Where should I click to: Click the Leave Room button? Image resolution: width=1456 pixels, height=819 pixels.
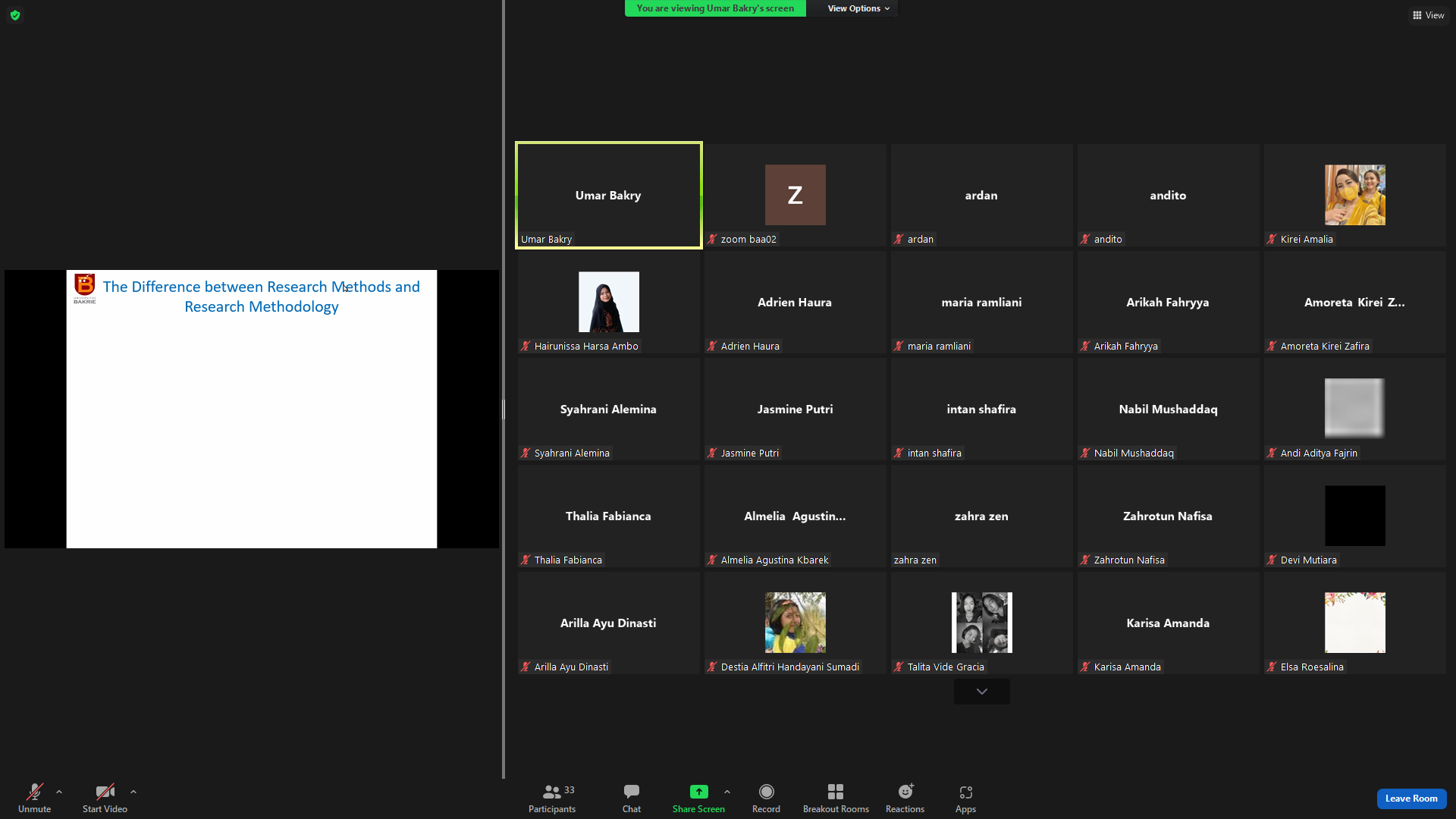coord(1411,799)
